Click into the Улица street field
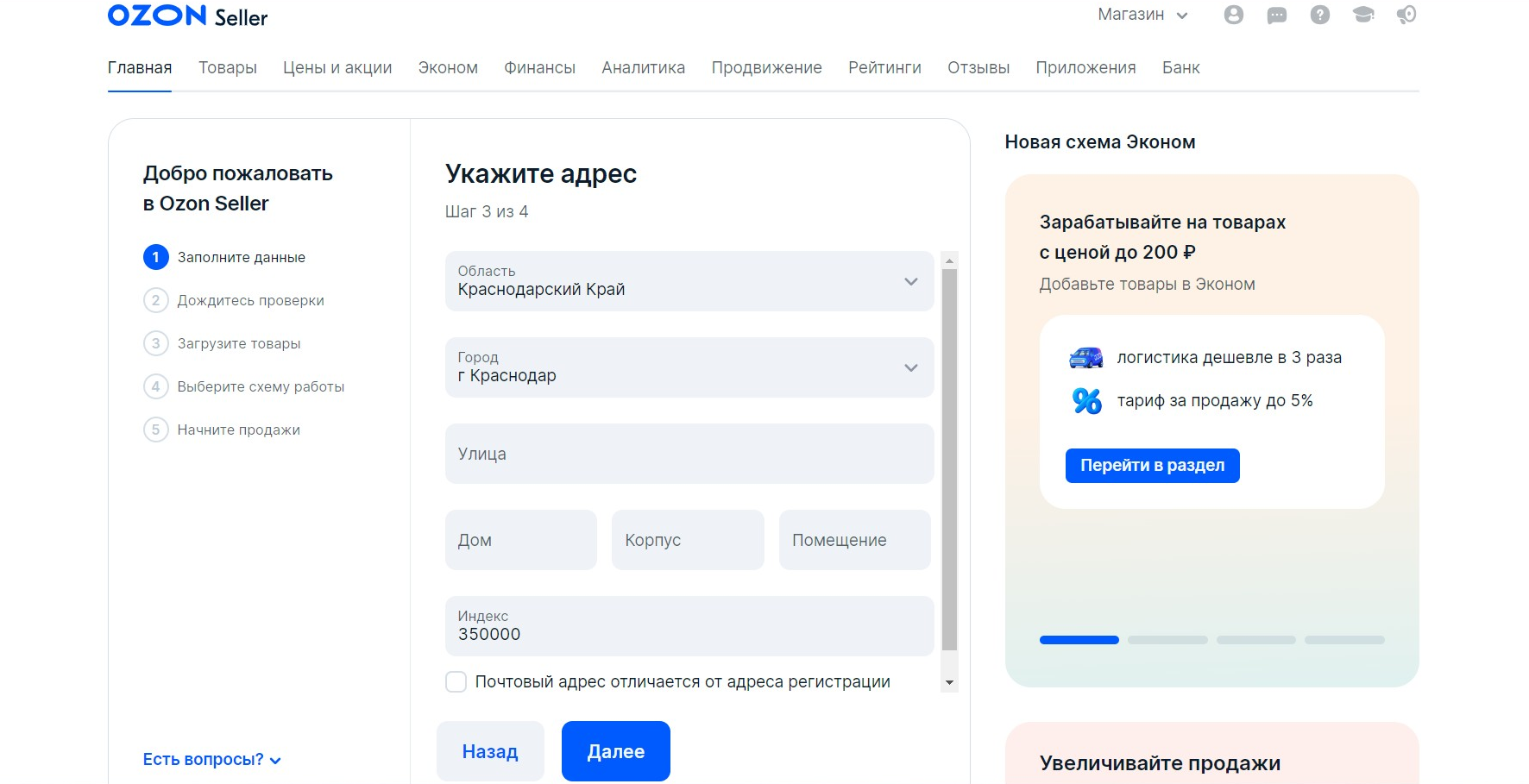This screenshot has width=1529, height=784. pyautogui.click(x=689, y=454)
